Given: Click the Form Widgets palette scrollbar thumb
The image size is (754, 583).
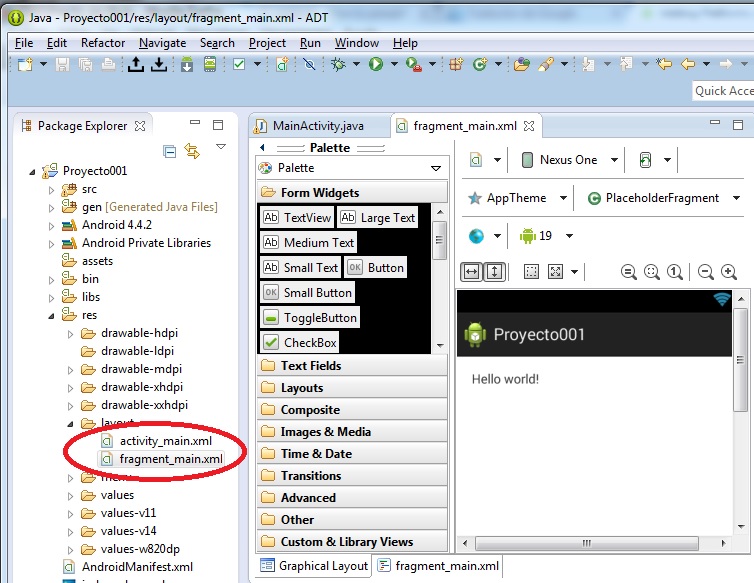Looking at the screenshot, I should (439, 240).
